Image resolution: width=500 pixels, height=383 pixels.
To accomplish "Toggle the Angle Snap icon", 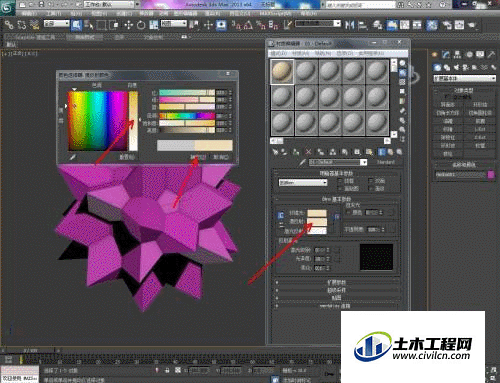I will (x=248, y=25).
